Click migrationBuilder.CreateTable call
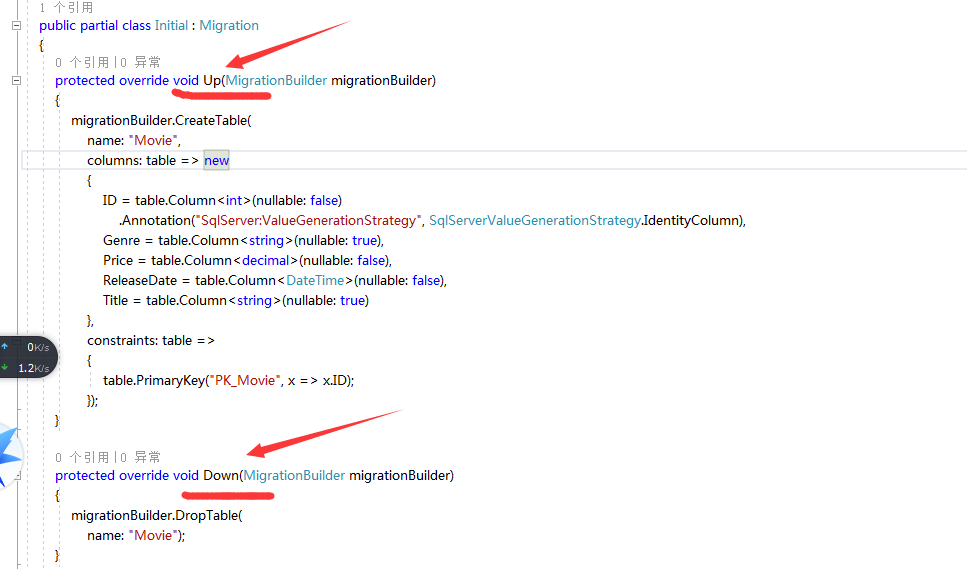Screen dimensions: 967x569 coord(161,120)
